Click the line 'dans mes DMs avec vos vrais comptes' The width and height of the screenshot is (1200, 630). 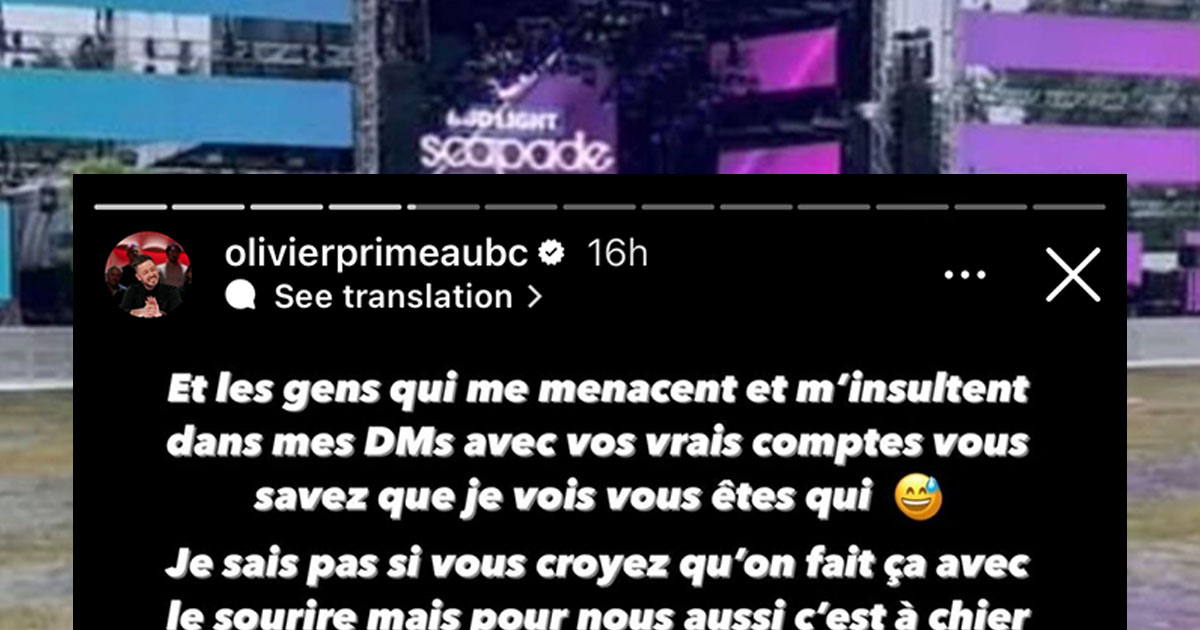pyautogui.click(x=598, y=441)
